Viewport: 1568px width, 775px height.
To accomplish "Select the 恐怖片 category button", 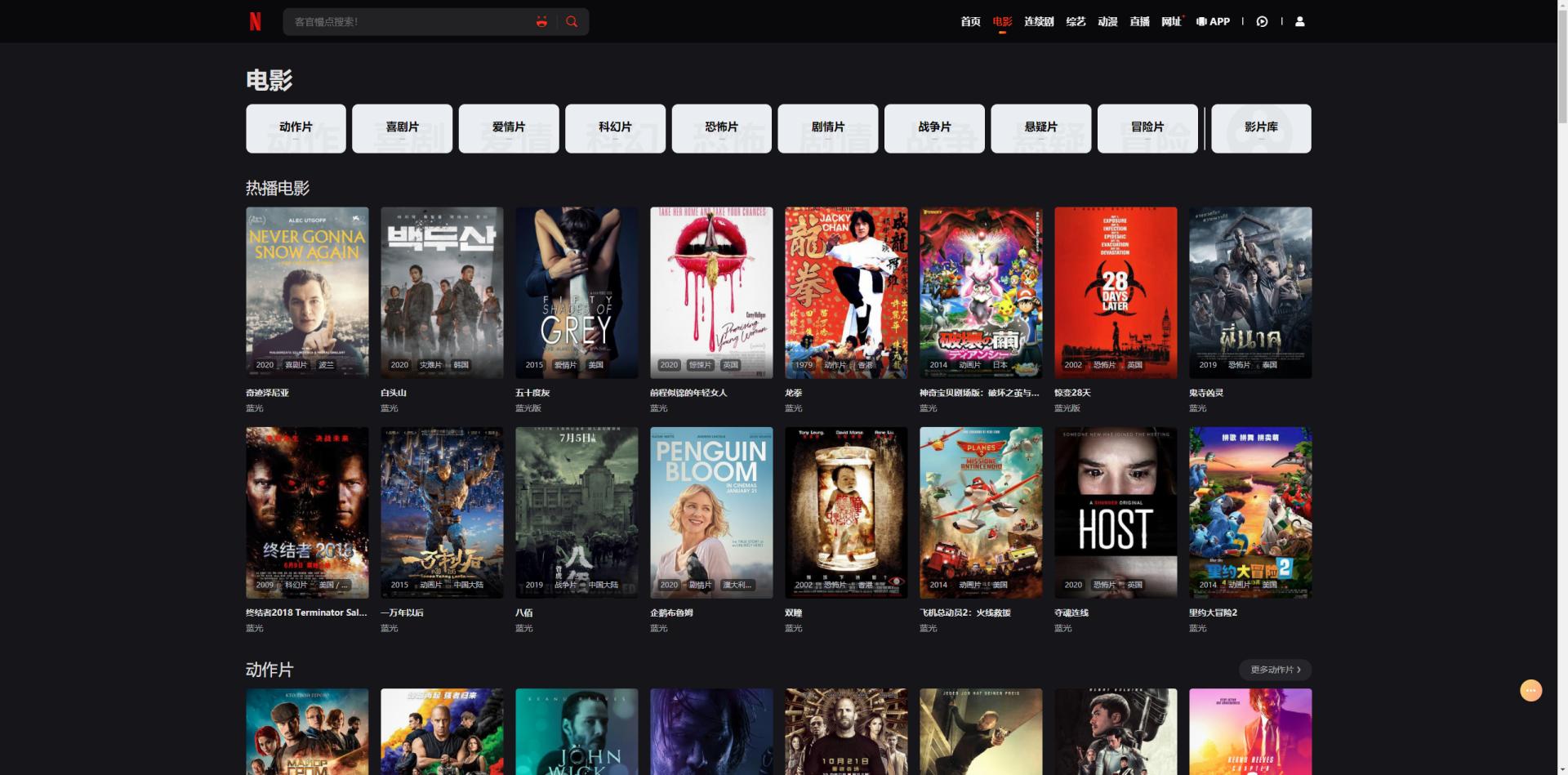I will pyautogui.click(x=721, y=128).
